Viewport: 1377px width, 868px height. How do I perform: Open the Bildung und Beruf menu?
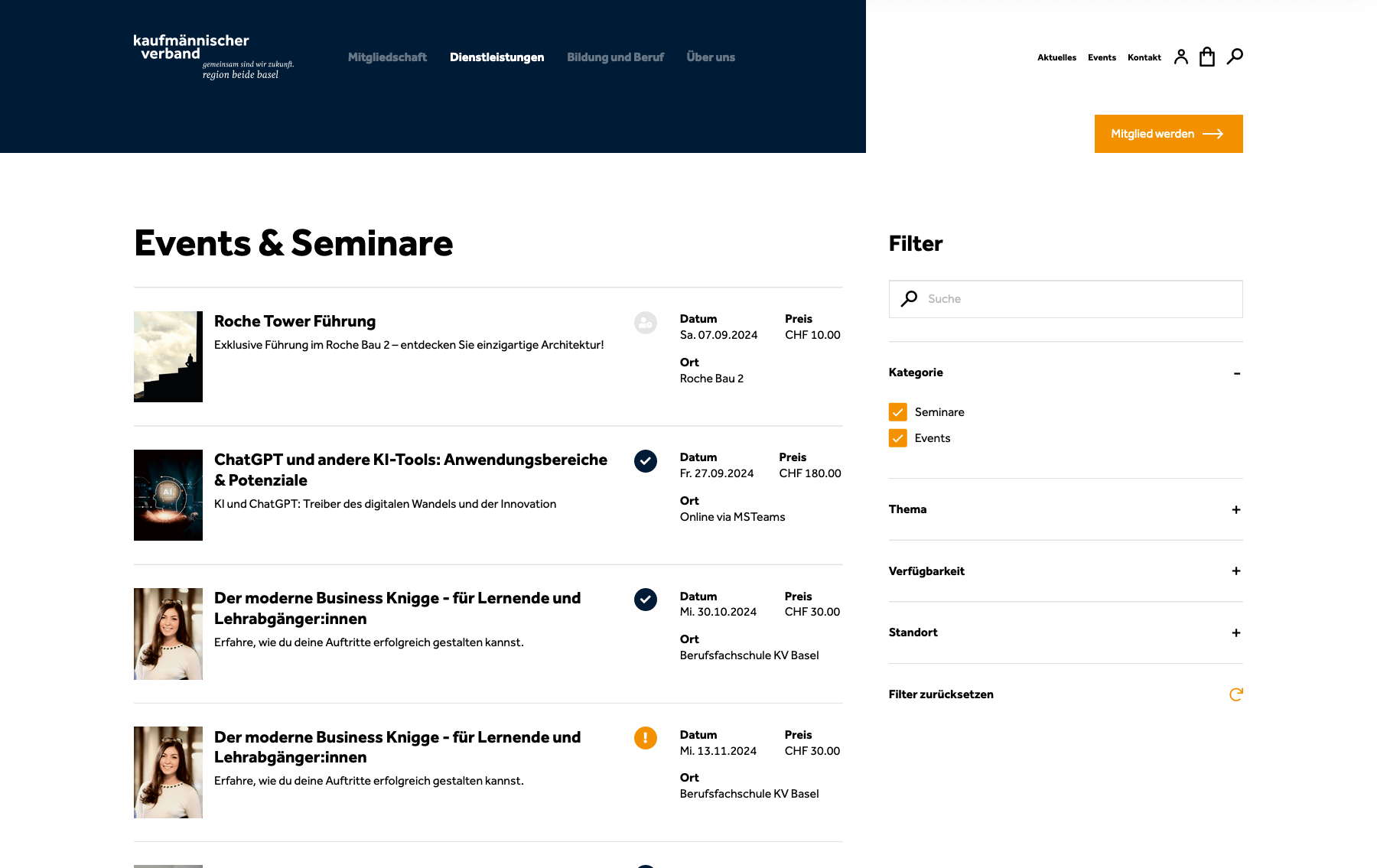(x=615, y=57)
